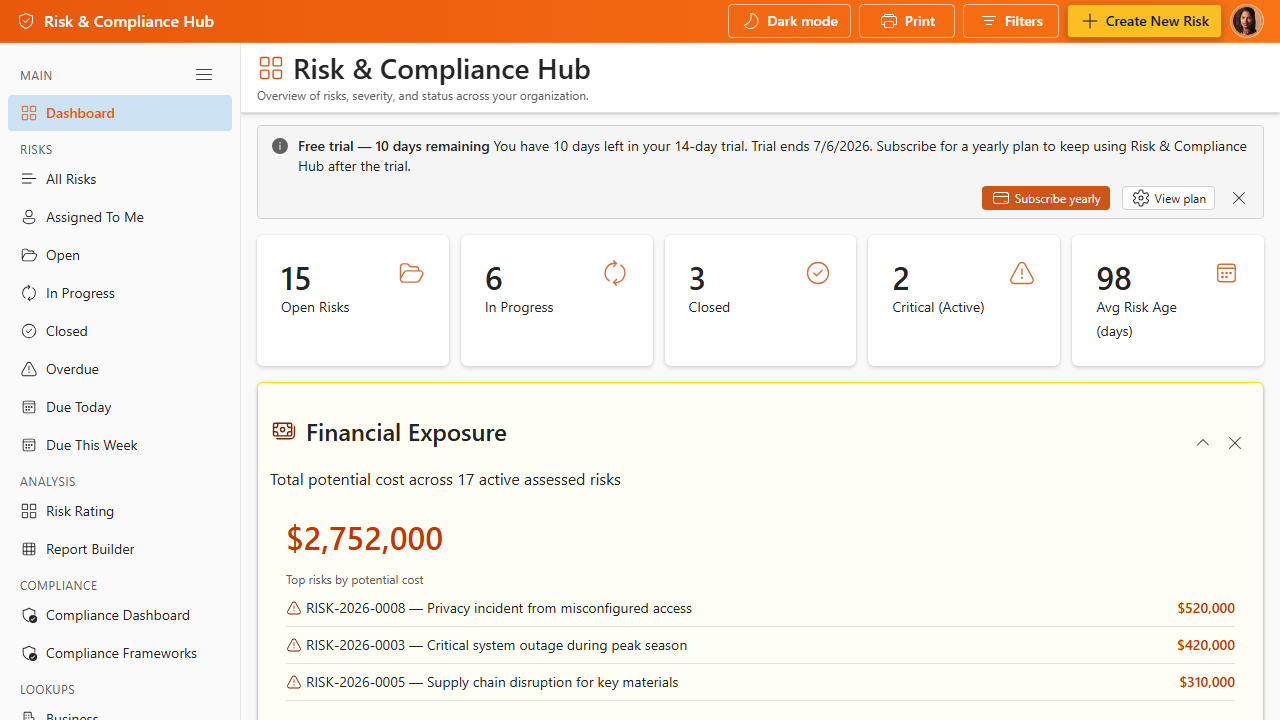
Task: Click the $2,752,000 total exposure
Action: coord(365,538)
